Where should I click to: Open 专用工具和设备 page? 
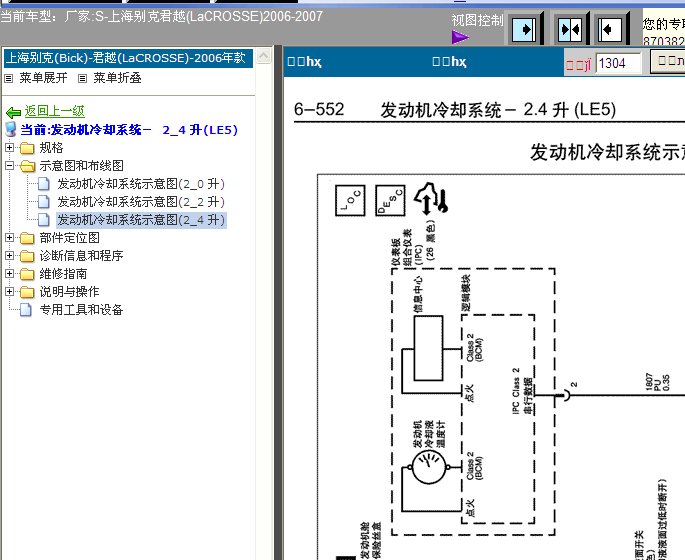point(81,310)
